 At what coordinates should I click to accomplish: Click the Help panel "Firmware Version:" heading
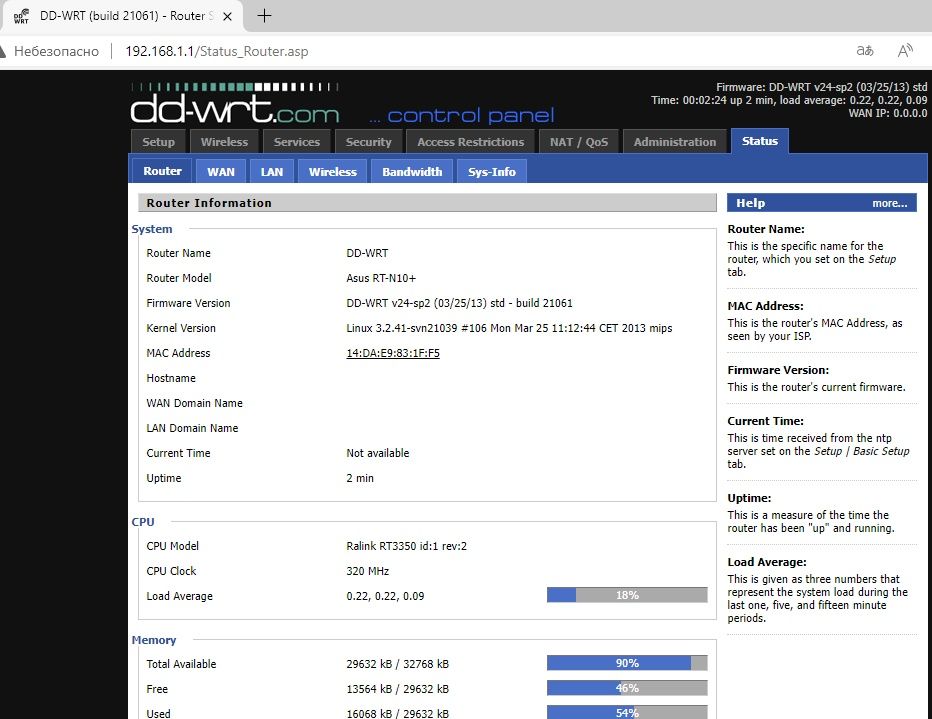[778, 370]
